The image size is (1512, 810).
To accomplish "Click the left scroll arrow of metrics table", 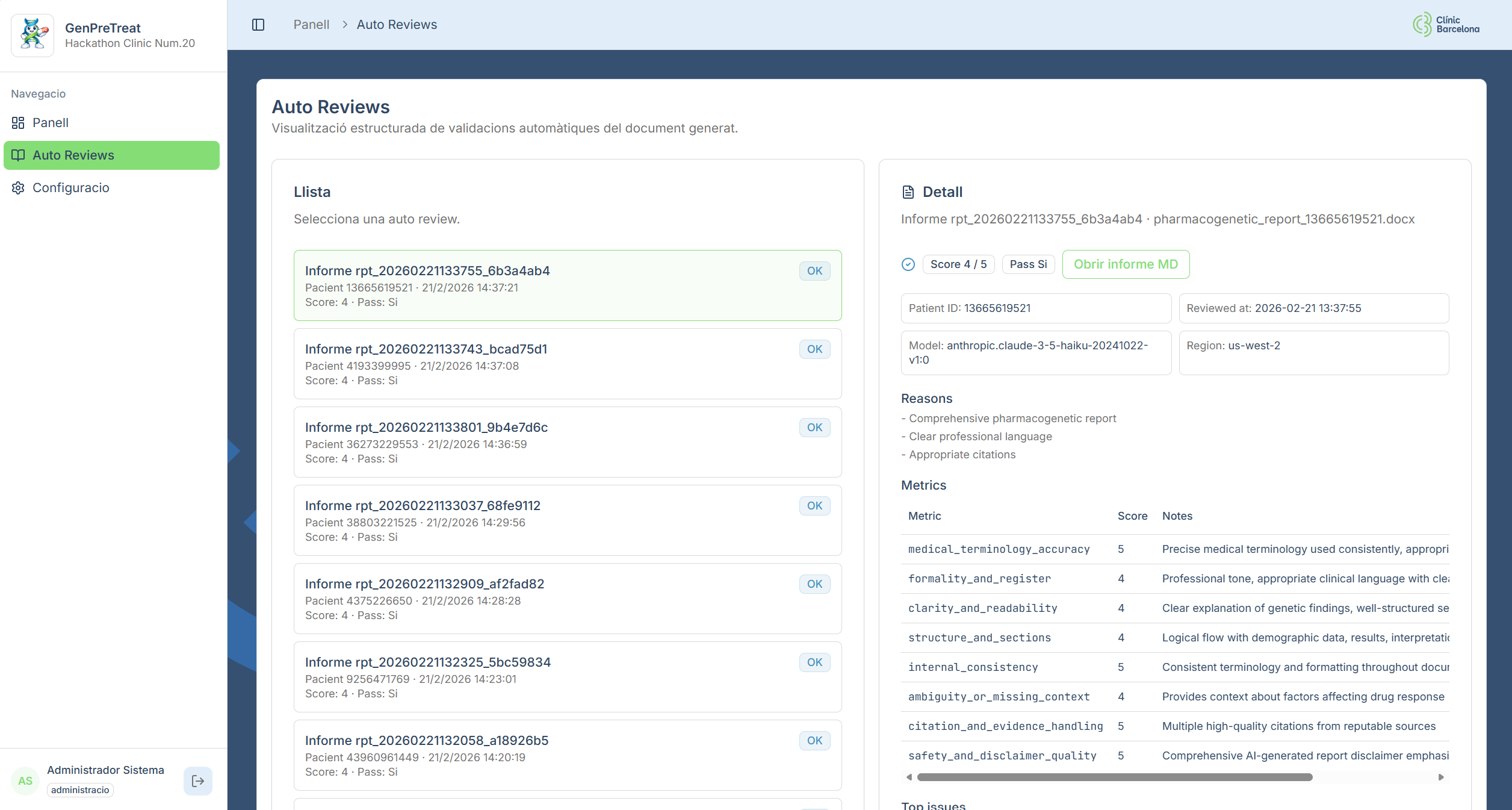I will [x=909, y=777].
